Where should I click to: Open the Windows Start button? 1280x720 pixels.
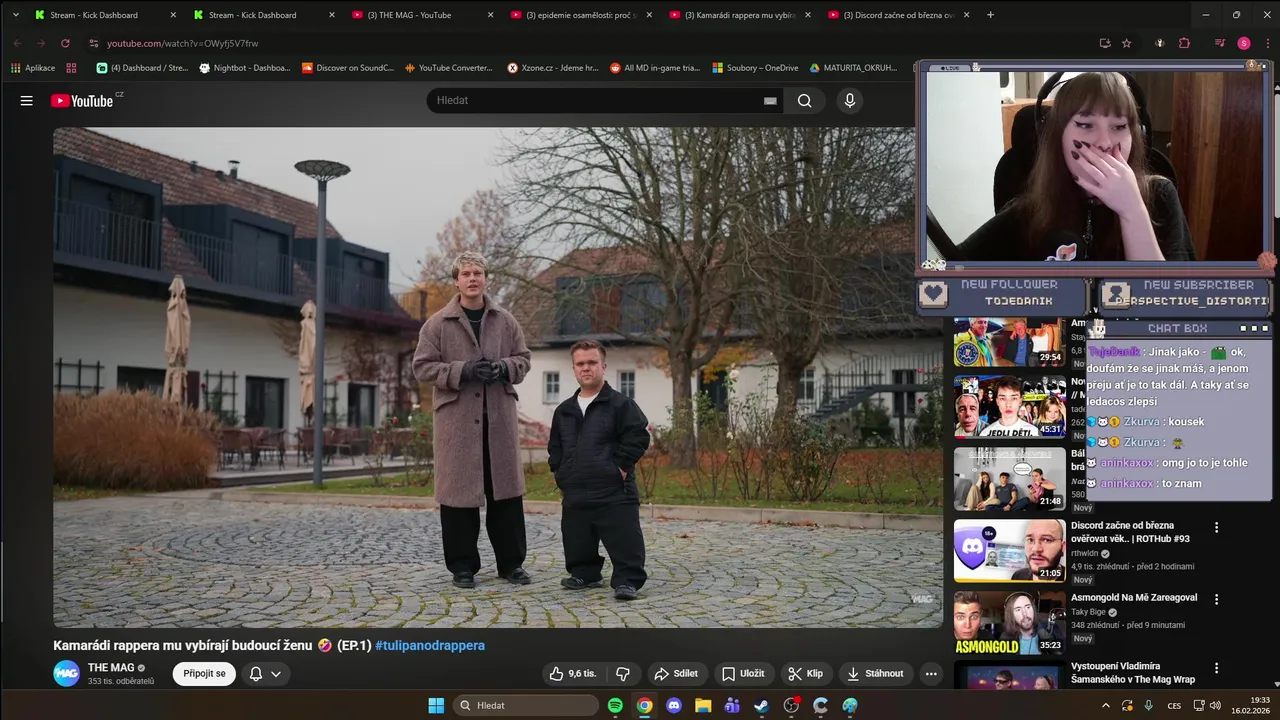[x=436, y=705]
